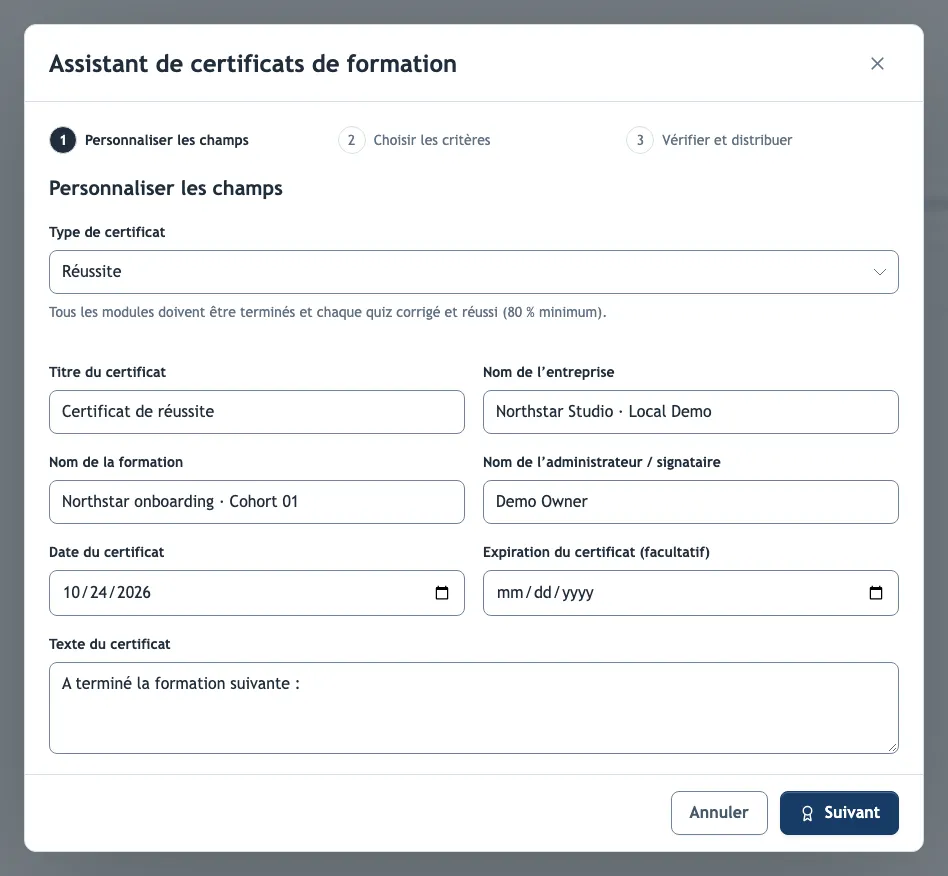Click the dialog title Assistant de certificats
Viewport: 948px width, 876px height.
click(253, 64)
